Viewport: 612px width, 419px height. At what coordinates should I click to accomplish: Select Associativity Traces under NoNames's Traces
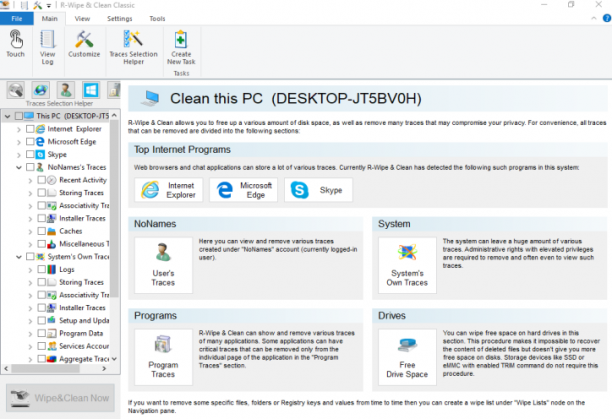pyautogui.click(x=73, y=206)
